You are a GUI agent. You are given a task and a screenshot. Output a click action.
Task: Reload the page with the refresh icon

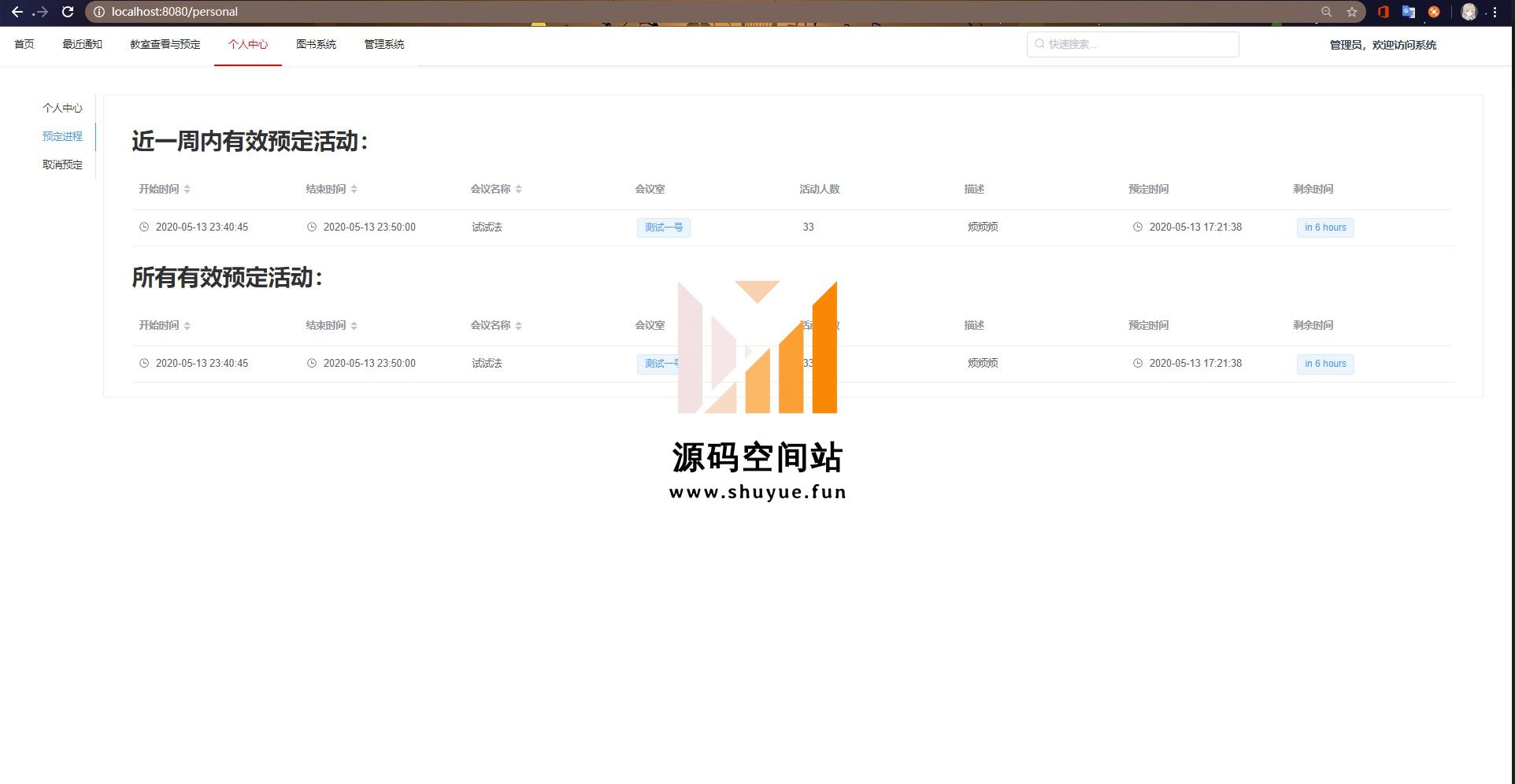click(68, 12)
